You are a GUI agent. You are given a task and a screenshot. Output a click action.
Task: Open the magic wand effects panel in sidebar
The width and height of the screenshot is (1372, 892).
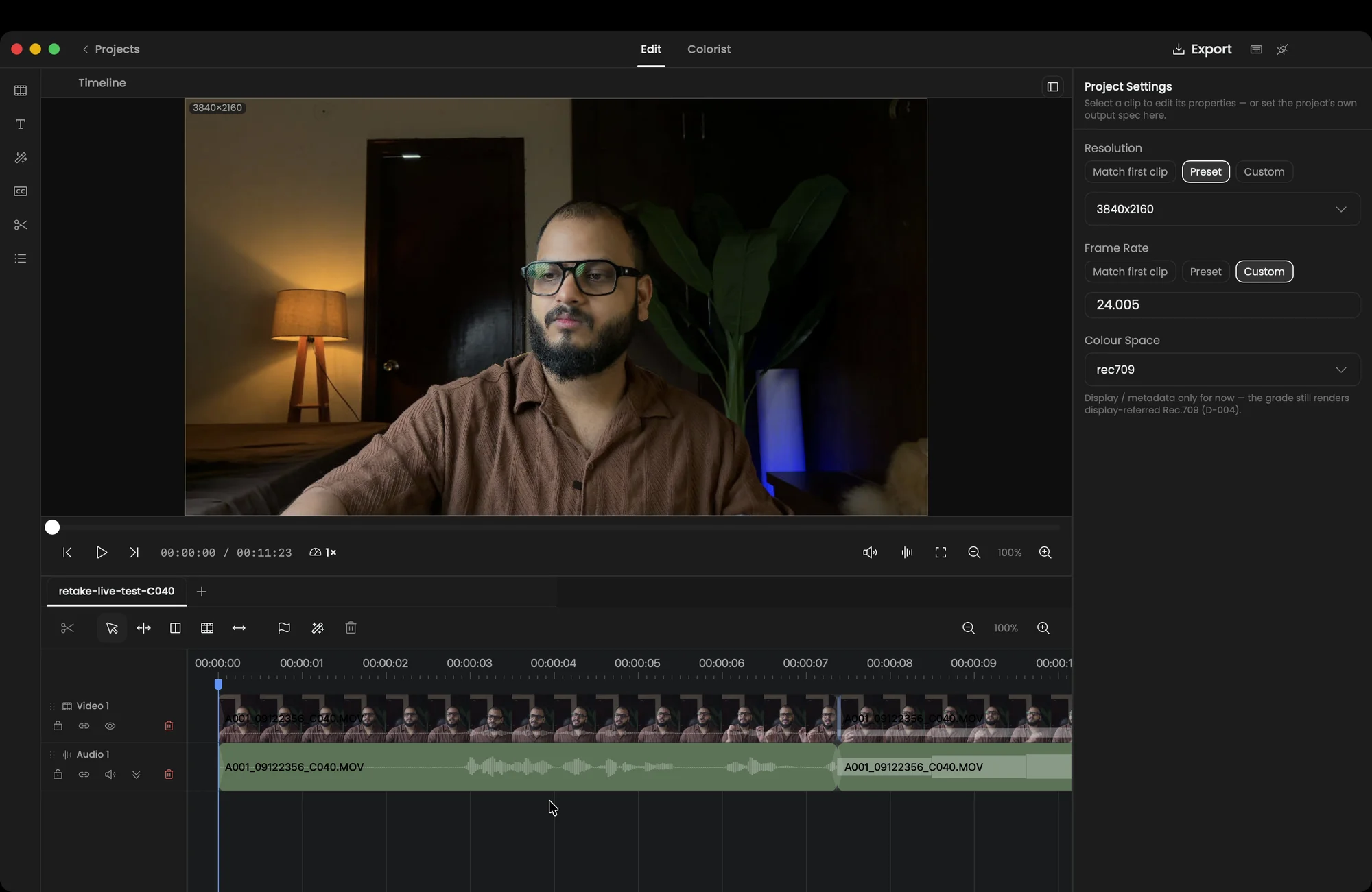point(21,158)
